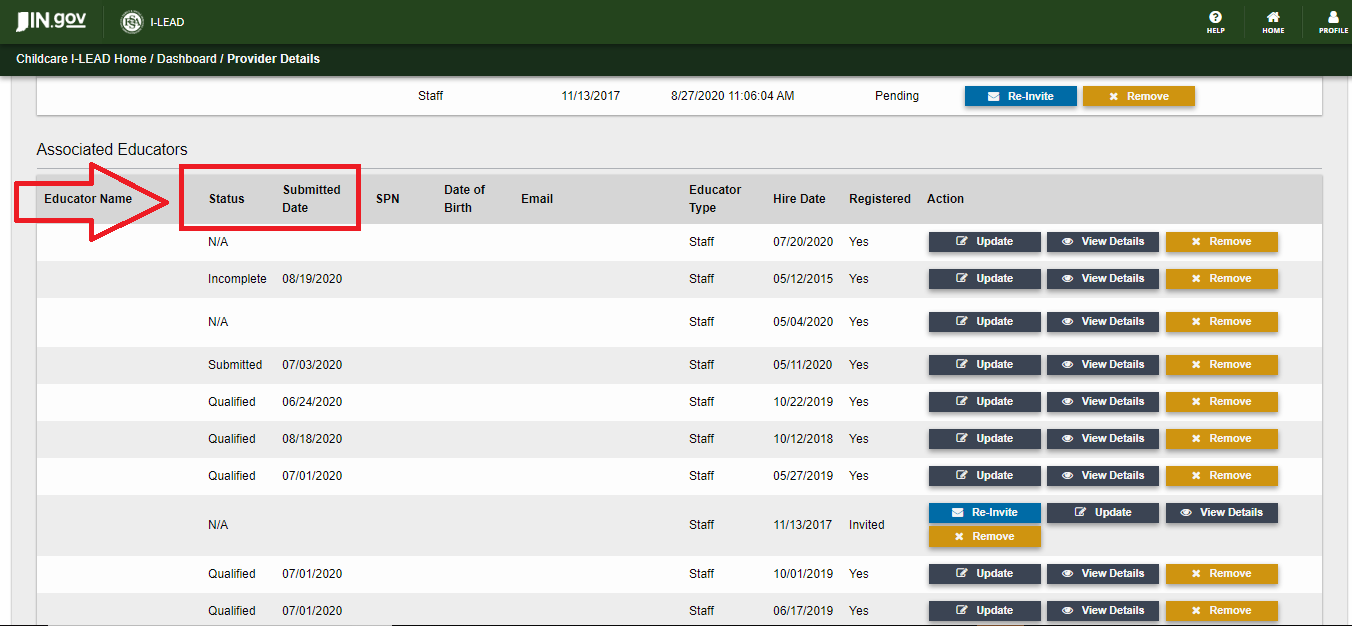This screenshot has width=1368, height=626.
Task: Sort by Submitted Date column header
Action: point(311,198)
